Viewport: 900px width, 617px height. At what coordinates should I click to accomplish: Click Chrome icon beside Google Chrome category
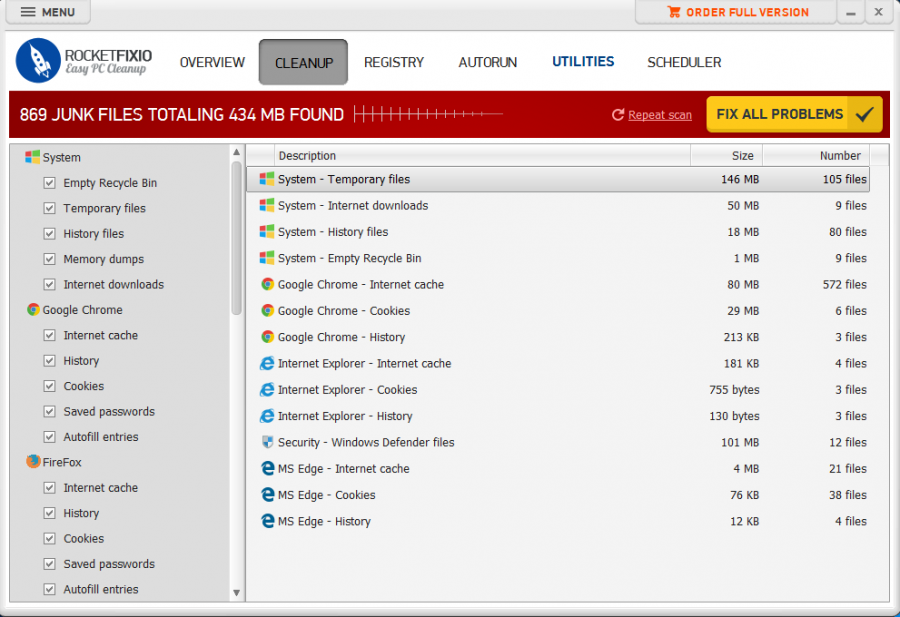[x=33, y=309]
